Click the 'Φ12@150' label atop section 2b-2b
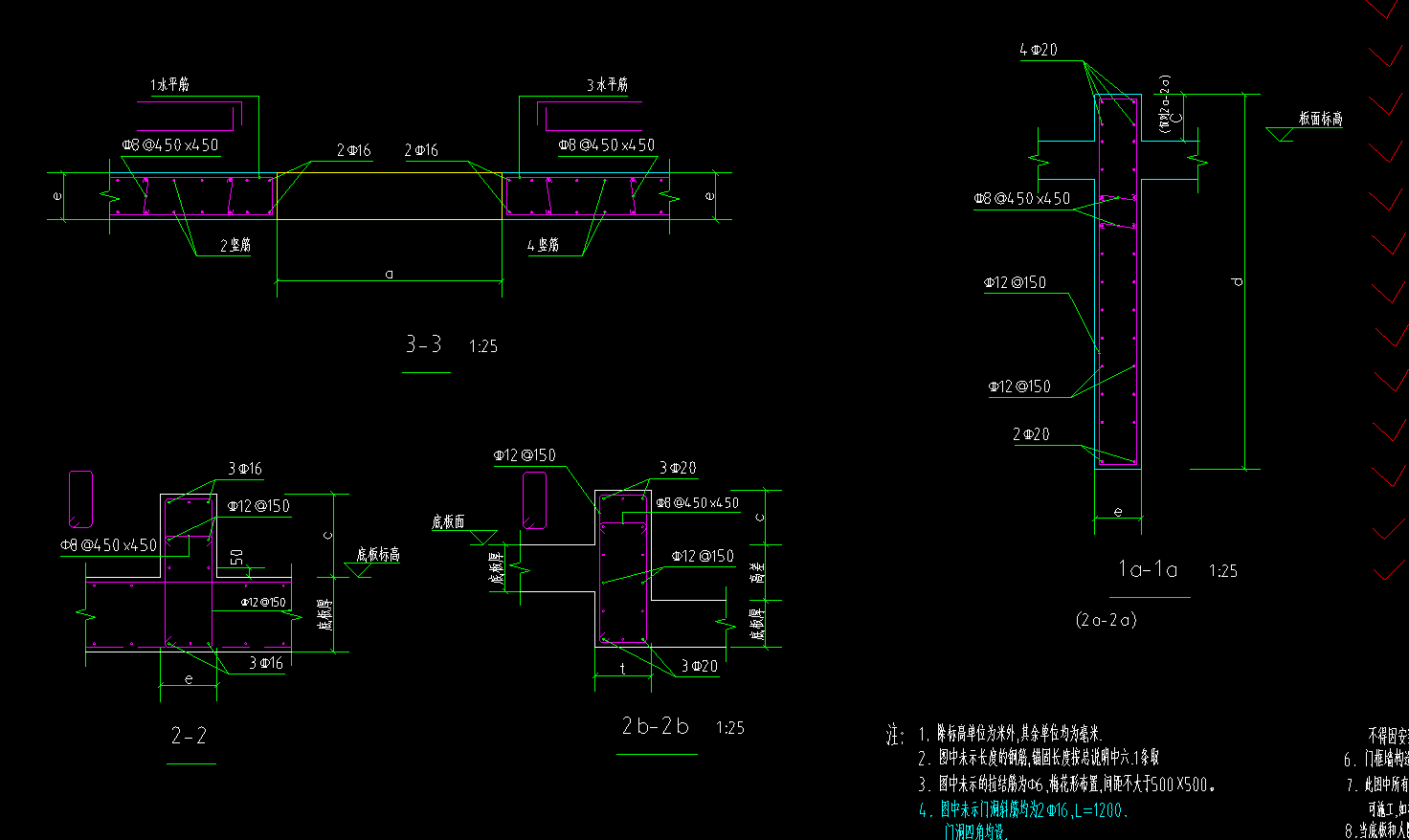The height and width of the screenshot is (840, 1409). click(x=525, y=455)
